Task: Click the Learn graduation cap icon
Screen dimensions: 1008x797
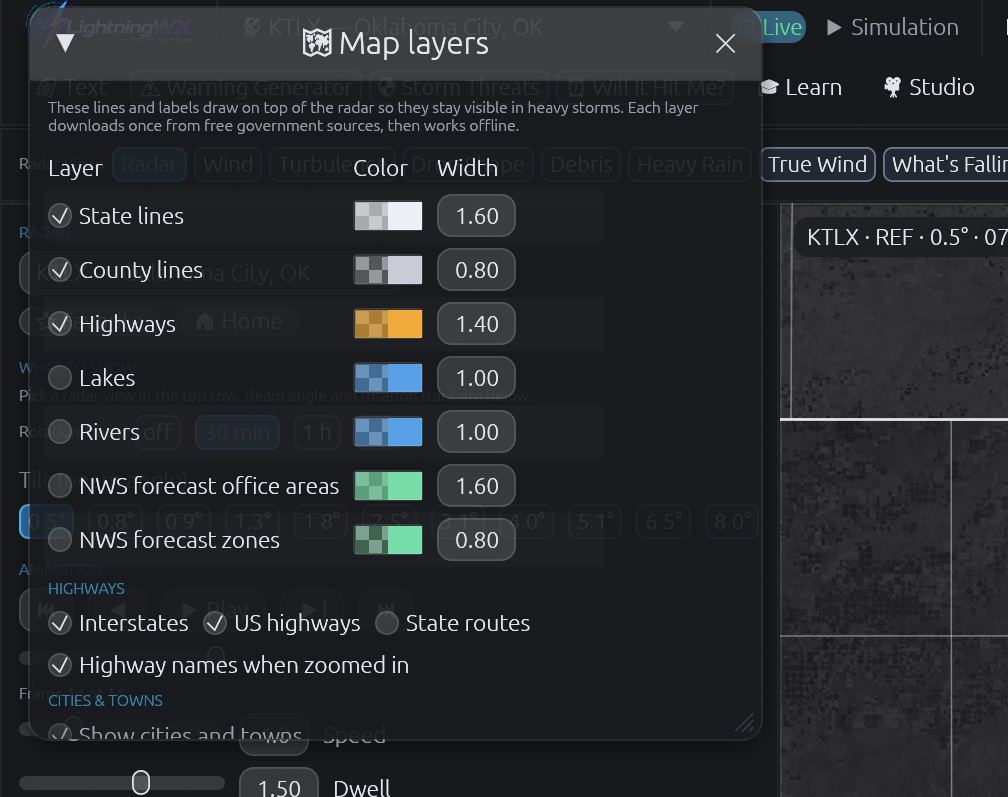Action: (770, 87)
